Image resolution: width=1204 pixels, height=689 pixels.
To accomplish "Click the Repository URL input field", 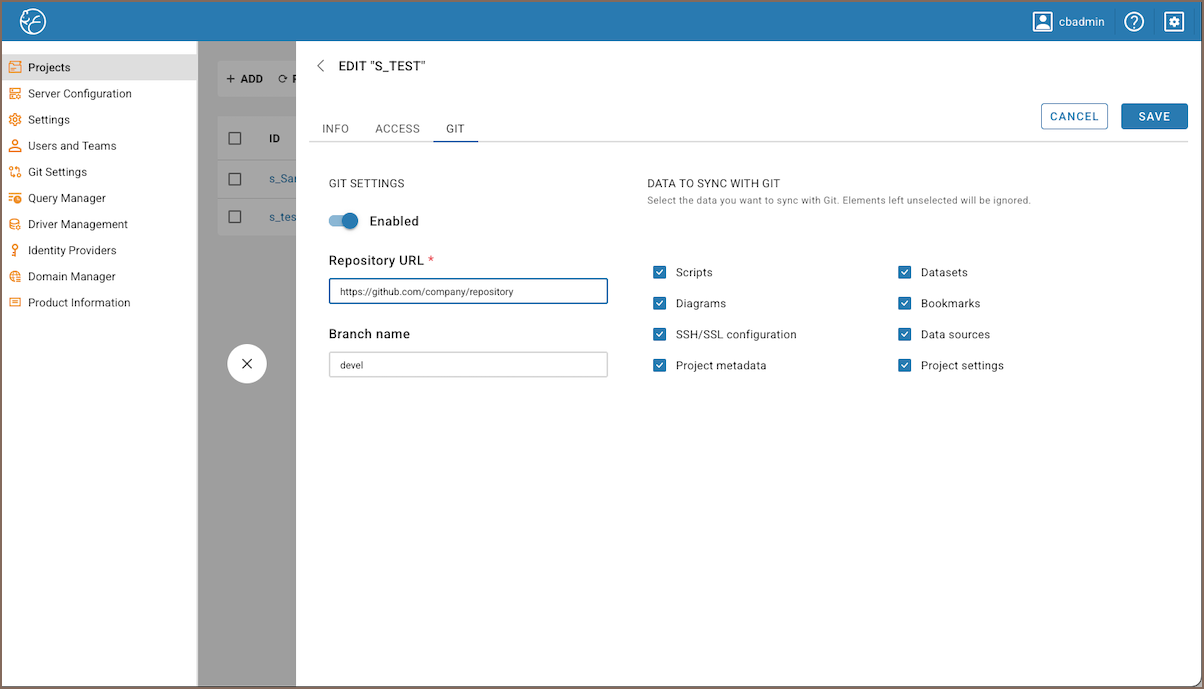I will click(x=468, y=291).
